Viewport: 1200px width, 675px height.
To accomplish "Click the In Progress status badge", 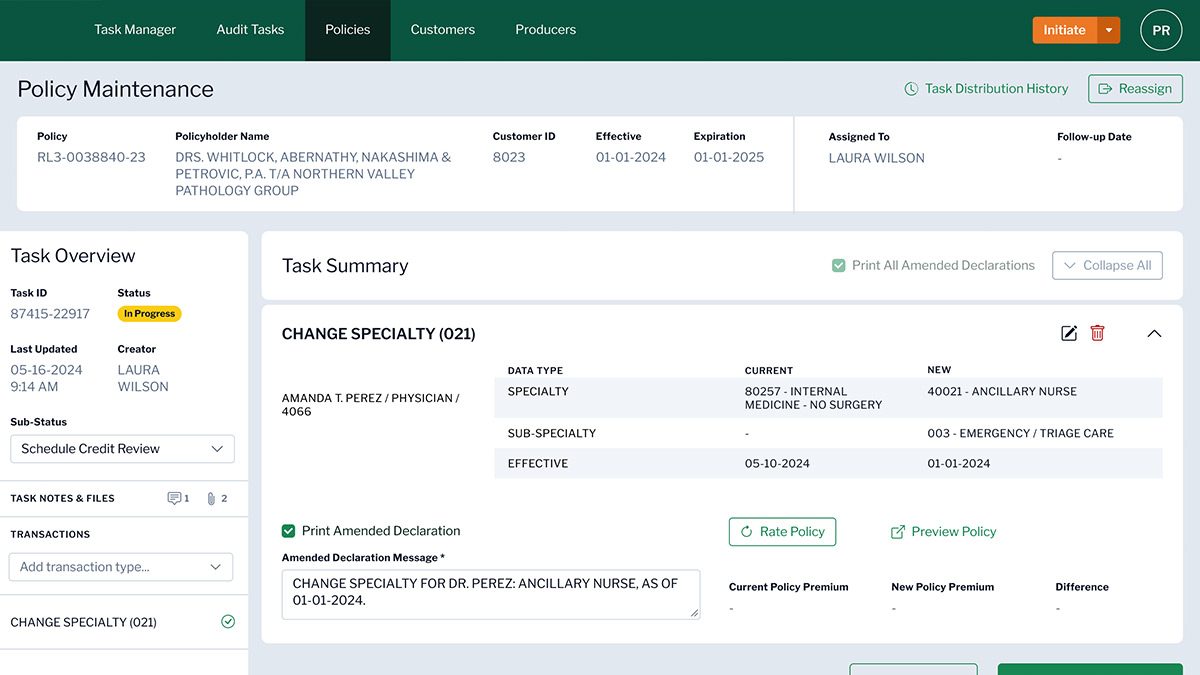I will [x=150, y=314].
